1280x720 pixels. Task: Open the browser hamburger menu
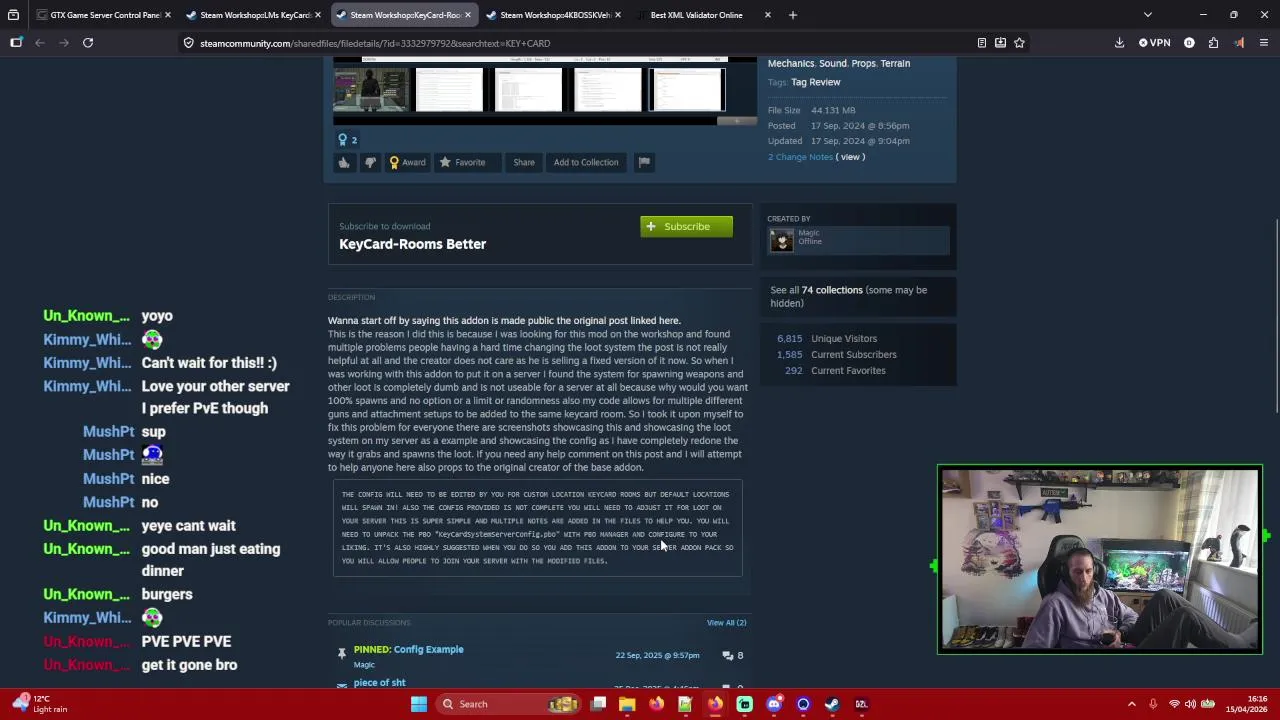pos(1264,43)
